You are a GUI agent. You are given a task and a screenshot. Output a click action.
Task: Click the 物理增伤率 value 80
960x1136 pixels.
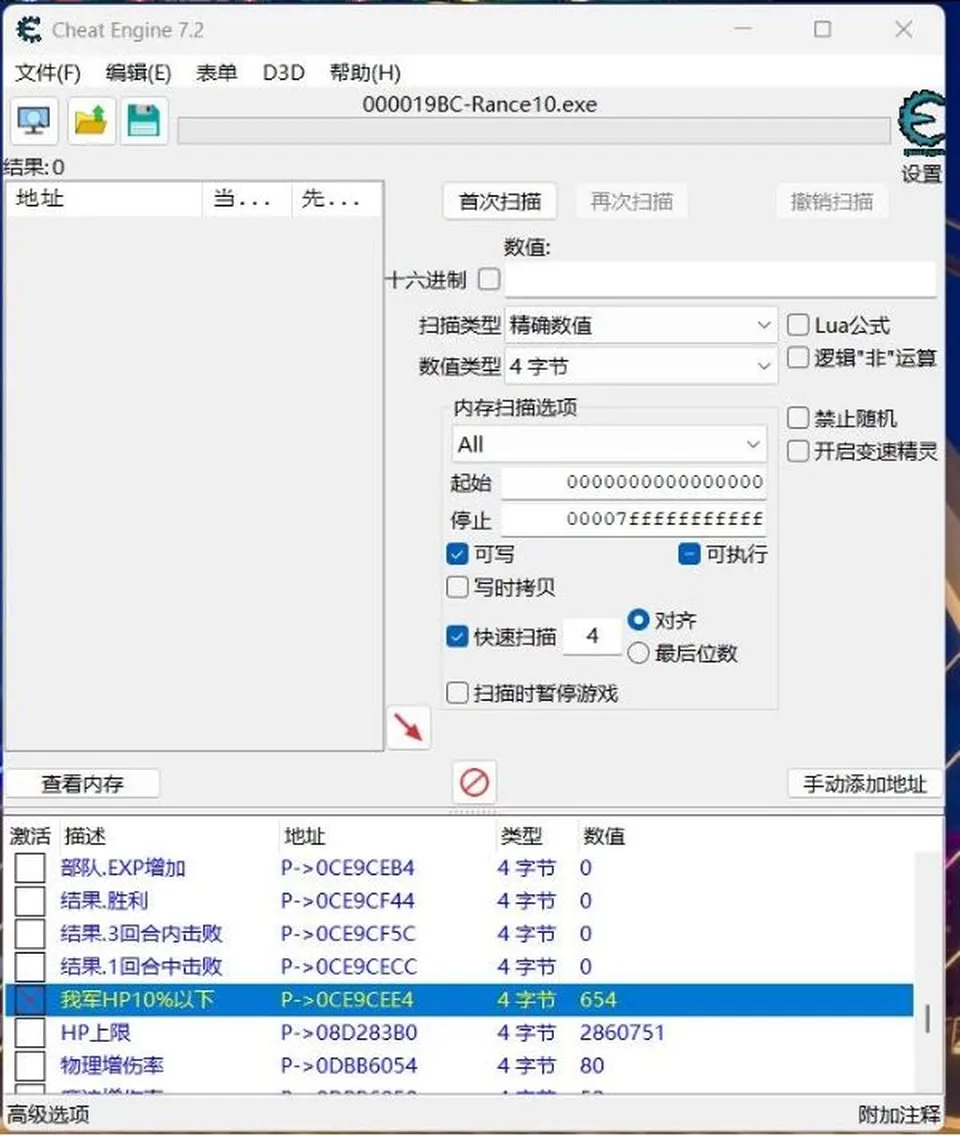point(592,1066)
